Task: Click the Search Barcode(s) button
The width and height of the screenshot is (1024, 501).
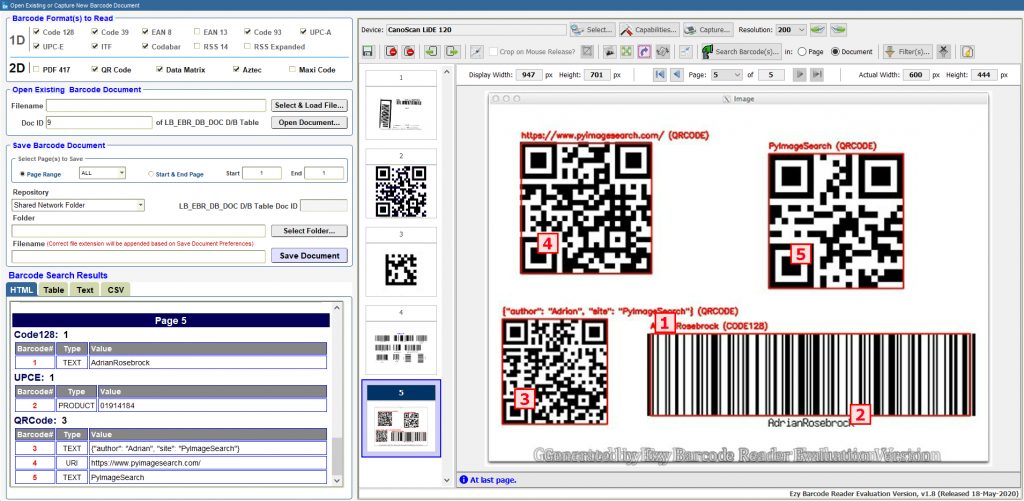Action: (x=741, y=52)
